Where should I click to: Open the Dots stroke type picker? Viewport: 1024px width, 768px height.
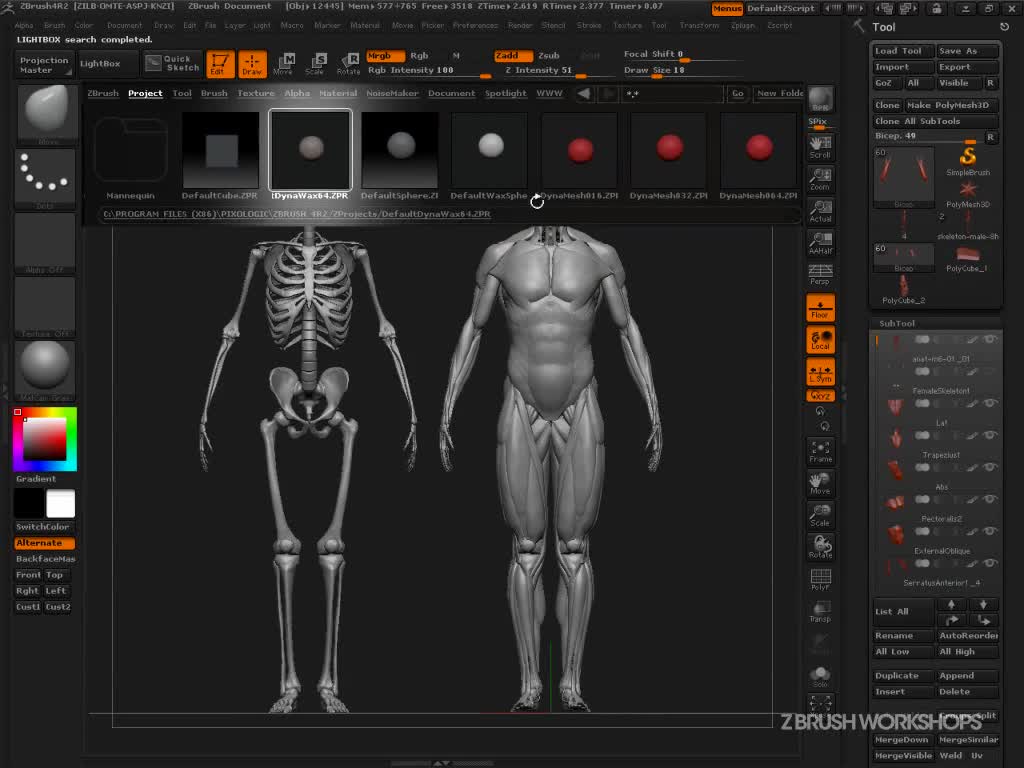click(x=45, y=179)
